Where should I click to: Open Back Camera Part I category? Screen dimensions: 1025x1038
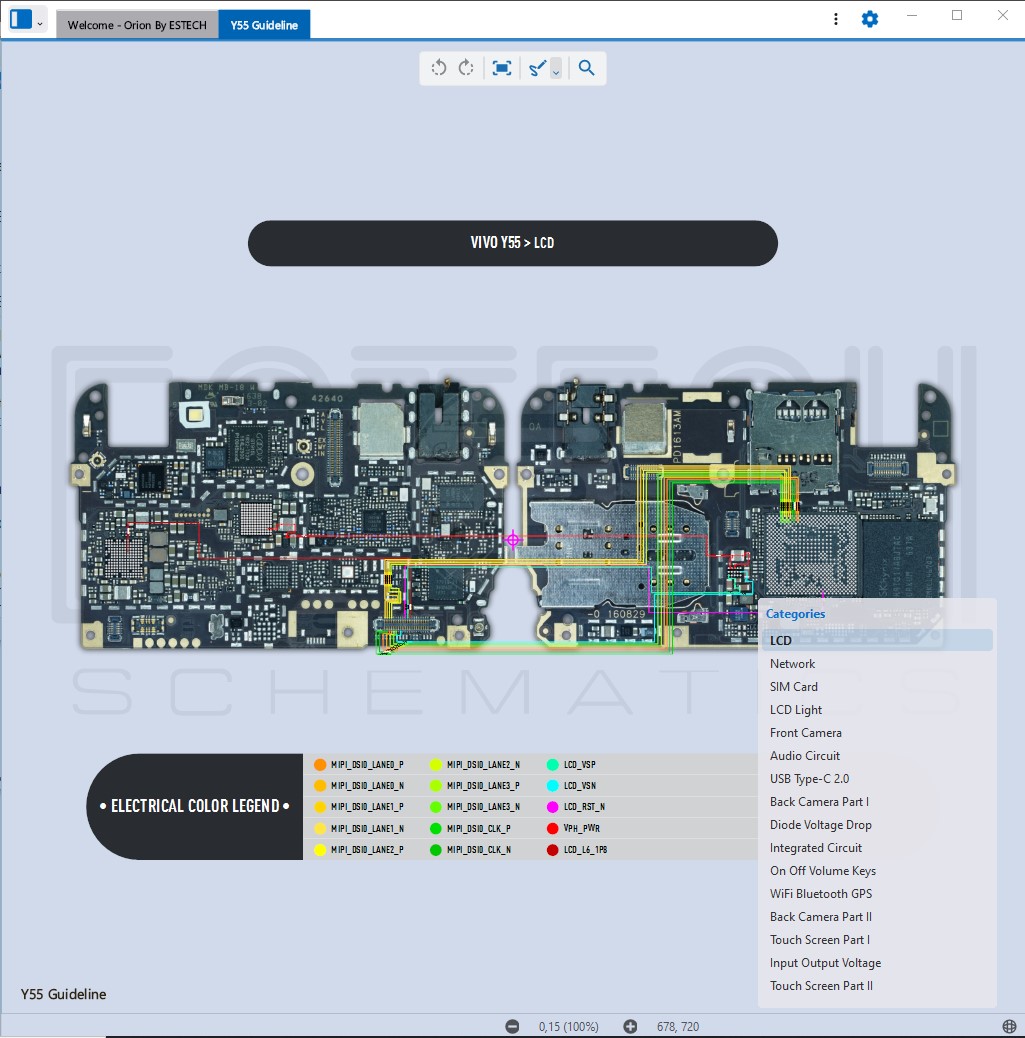[877, 802]
